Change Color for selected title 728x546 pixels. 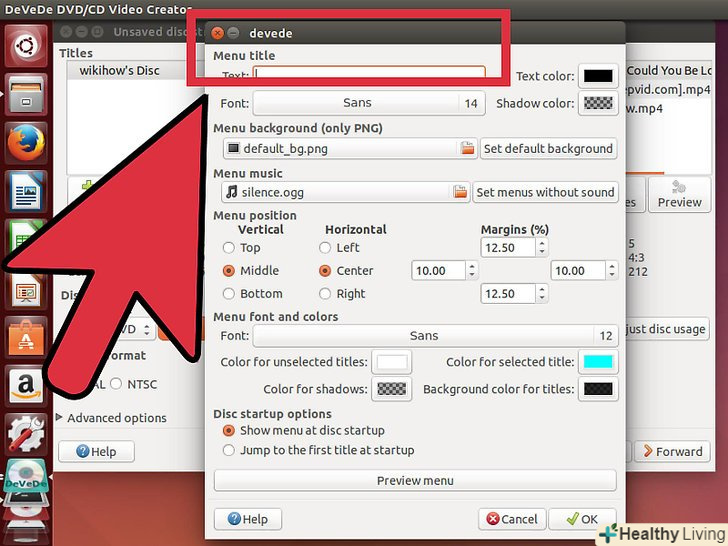click(598, 362)
